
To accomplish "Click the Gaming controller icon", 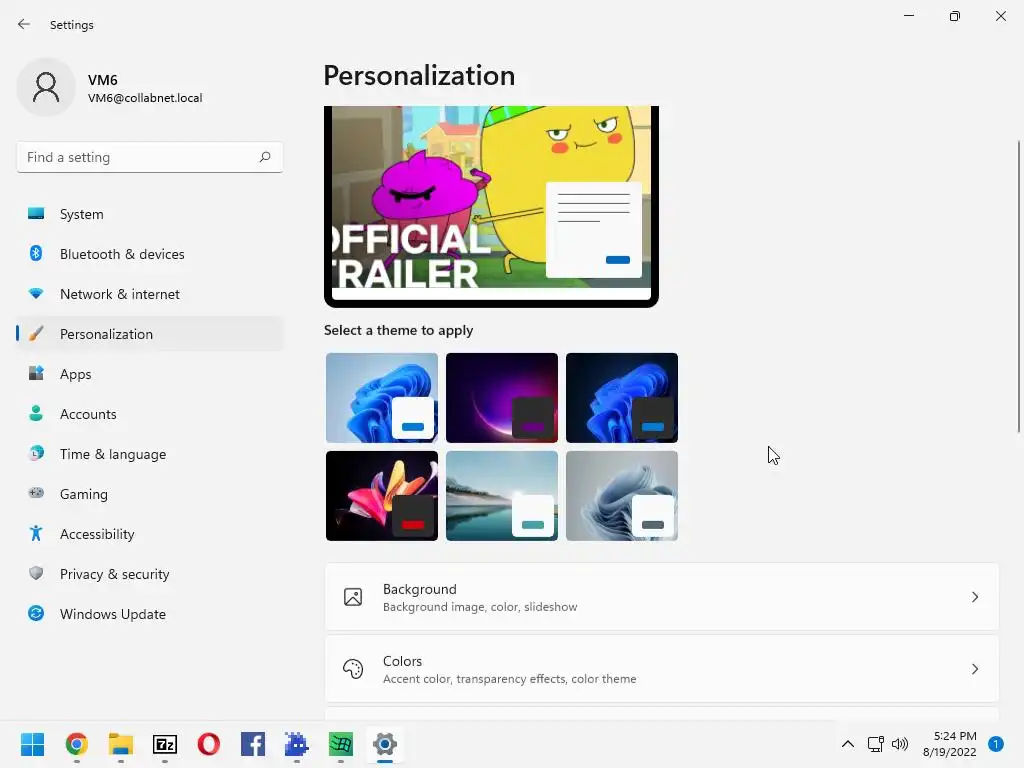I will pyautogui.click(x=36, y=493).
